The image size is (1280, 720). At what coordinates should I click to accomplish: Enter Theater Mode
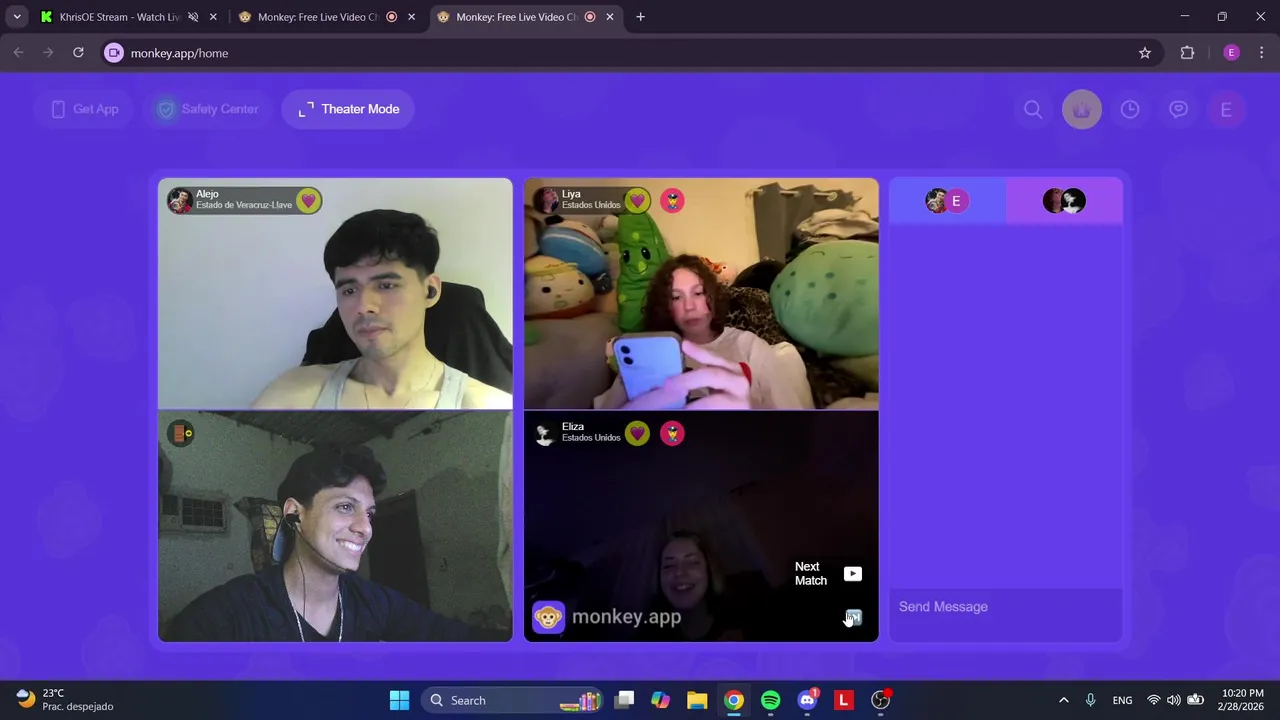pyautogui.click(x=348, y=109)
